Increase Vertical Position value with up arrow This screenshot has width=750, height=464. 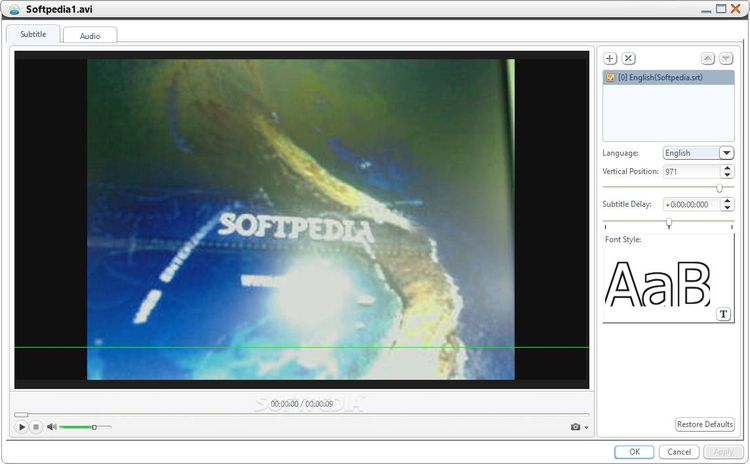728,168
